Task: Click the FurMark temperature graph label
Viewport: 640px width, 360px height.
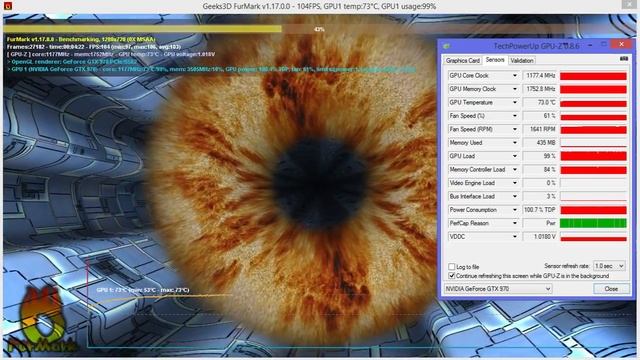Action: point(143,290)
